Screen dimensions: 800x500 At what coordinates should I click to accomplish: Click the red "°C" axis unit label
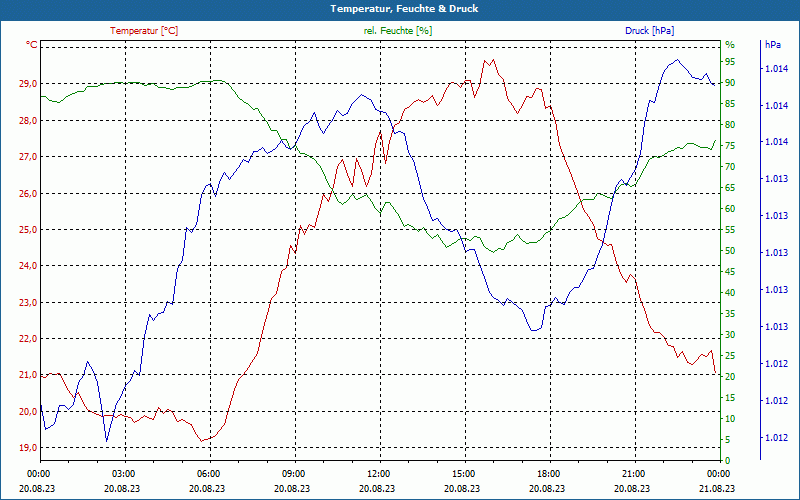tap(32, 45)
